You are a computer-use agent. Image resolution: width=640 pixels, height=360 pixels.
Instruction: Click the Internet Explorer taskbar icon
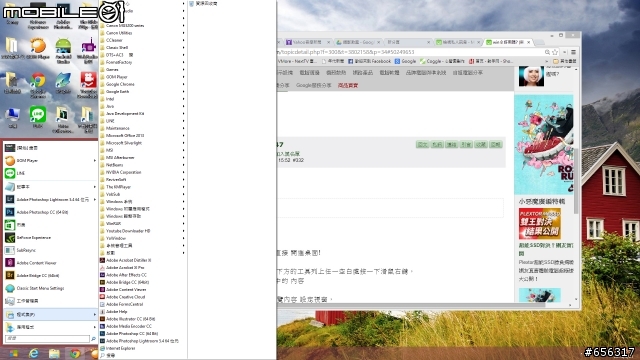tap(33, 353)
